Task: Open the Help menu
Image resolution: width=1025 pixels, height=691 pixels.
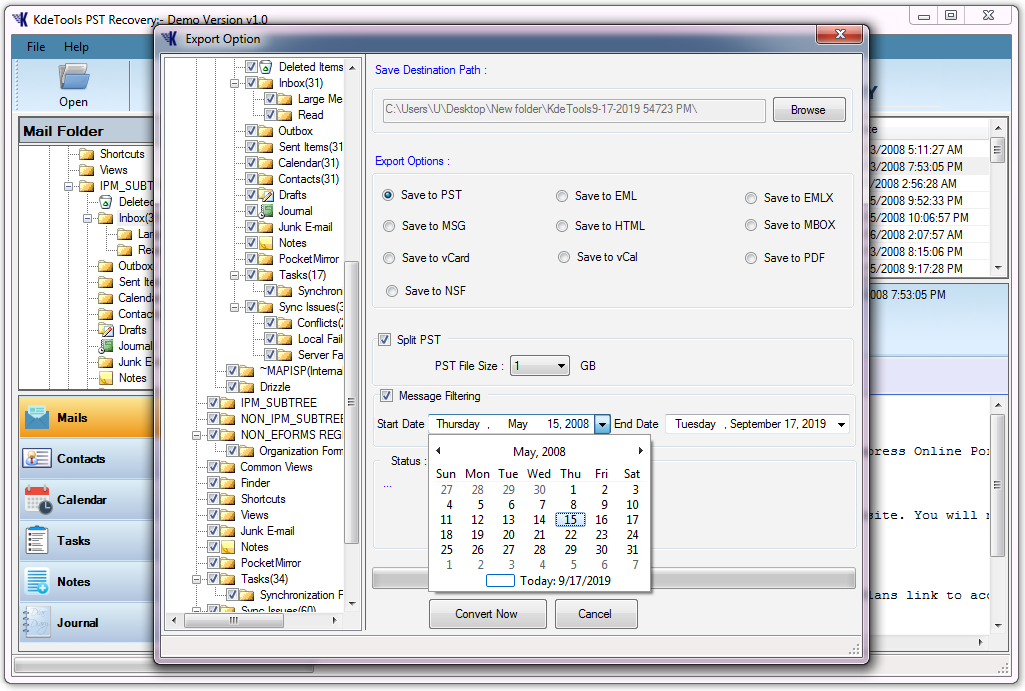Action: tap(76, 46)
